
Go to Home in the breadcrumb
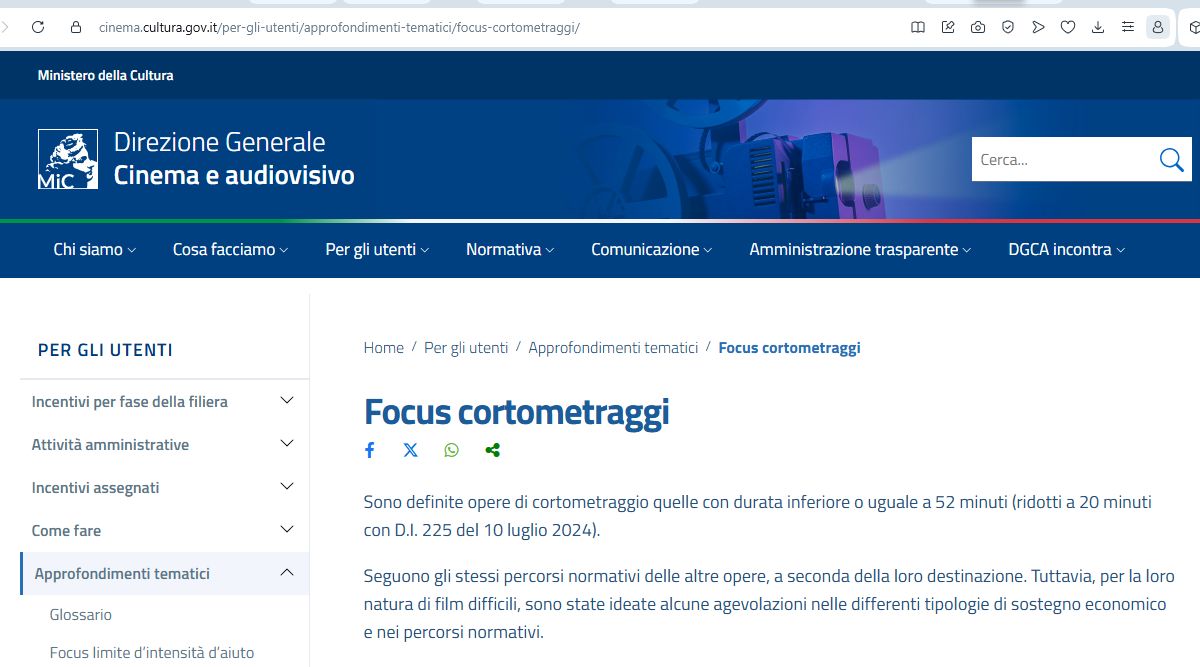[384, 348]
